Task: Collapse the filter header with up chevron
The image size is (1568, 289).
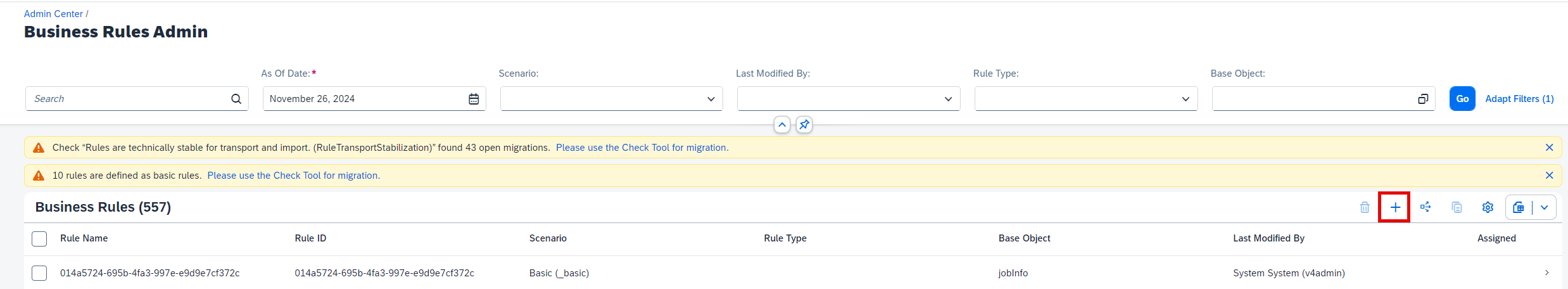Action: [782, 125]
